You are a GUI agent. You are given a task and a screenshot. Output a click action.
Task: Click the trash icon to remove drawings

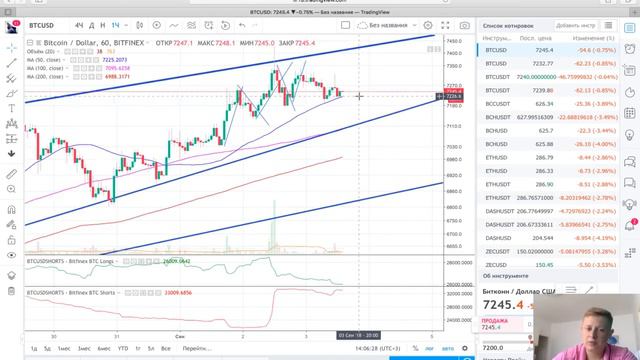coord(11,291)
